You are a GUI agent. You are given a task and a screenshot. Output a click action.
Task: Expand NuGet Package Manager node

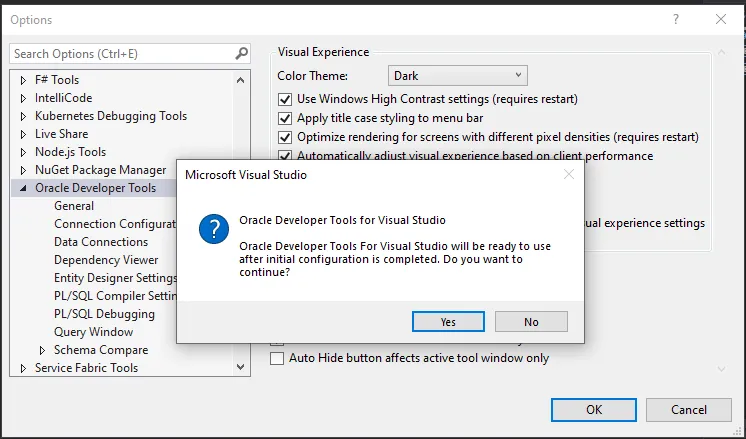[23, 170]
